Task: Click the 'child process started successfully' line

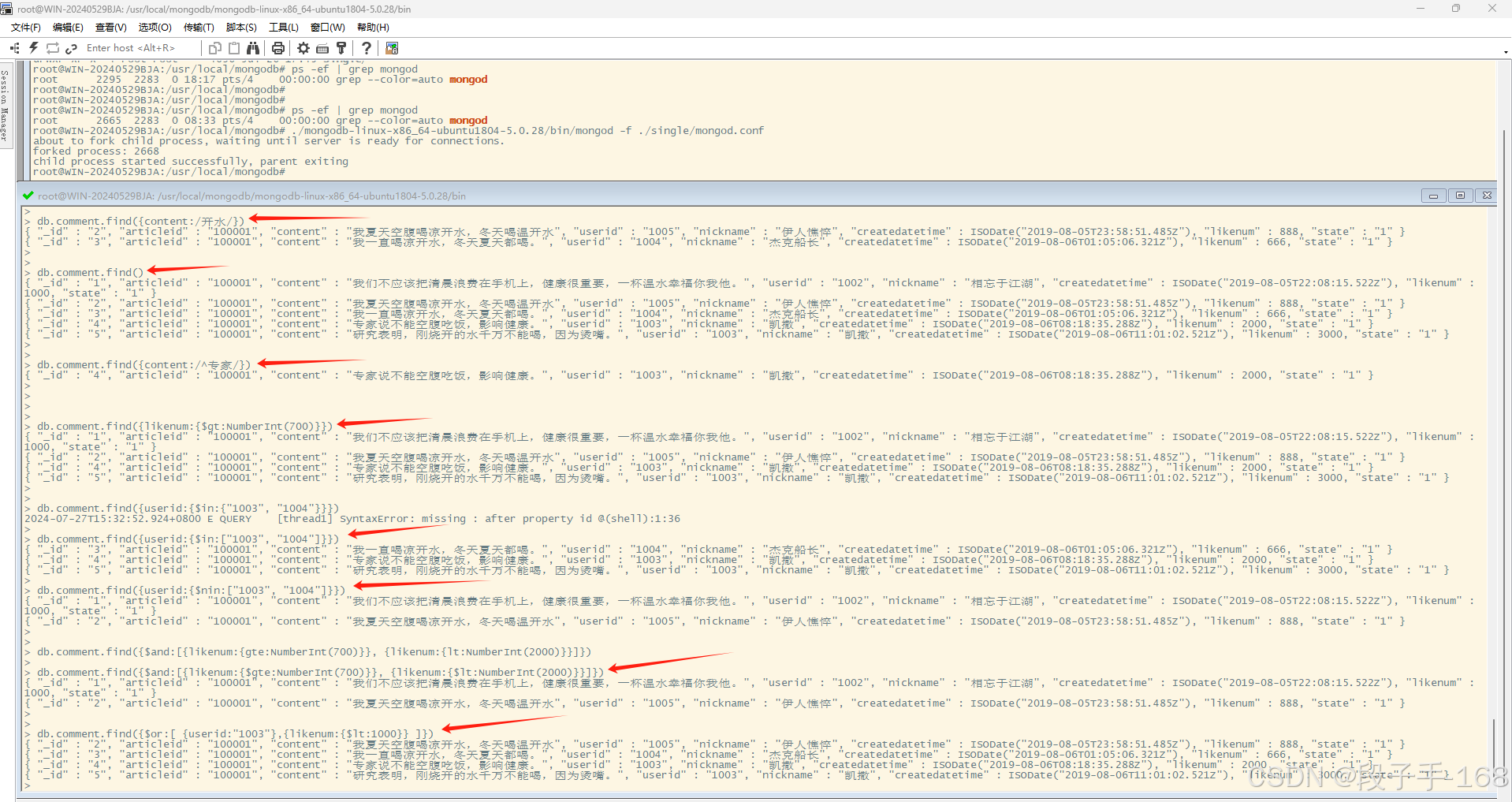Action: click(191, 162)
